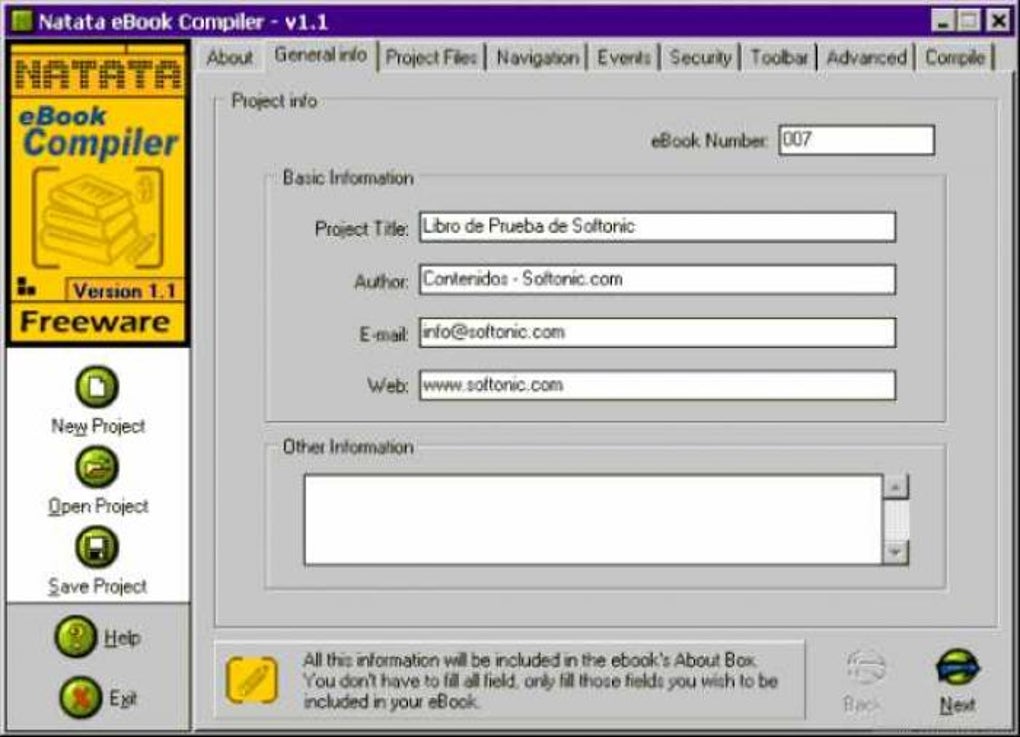Open the Project Files tab
Viewport: 1020px width, 737px height.
click(431, 57)
